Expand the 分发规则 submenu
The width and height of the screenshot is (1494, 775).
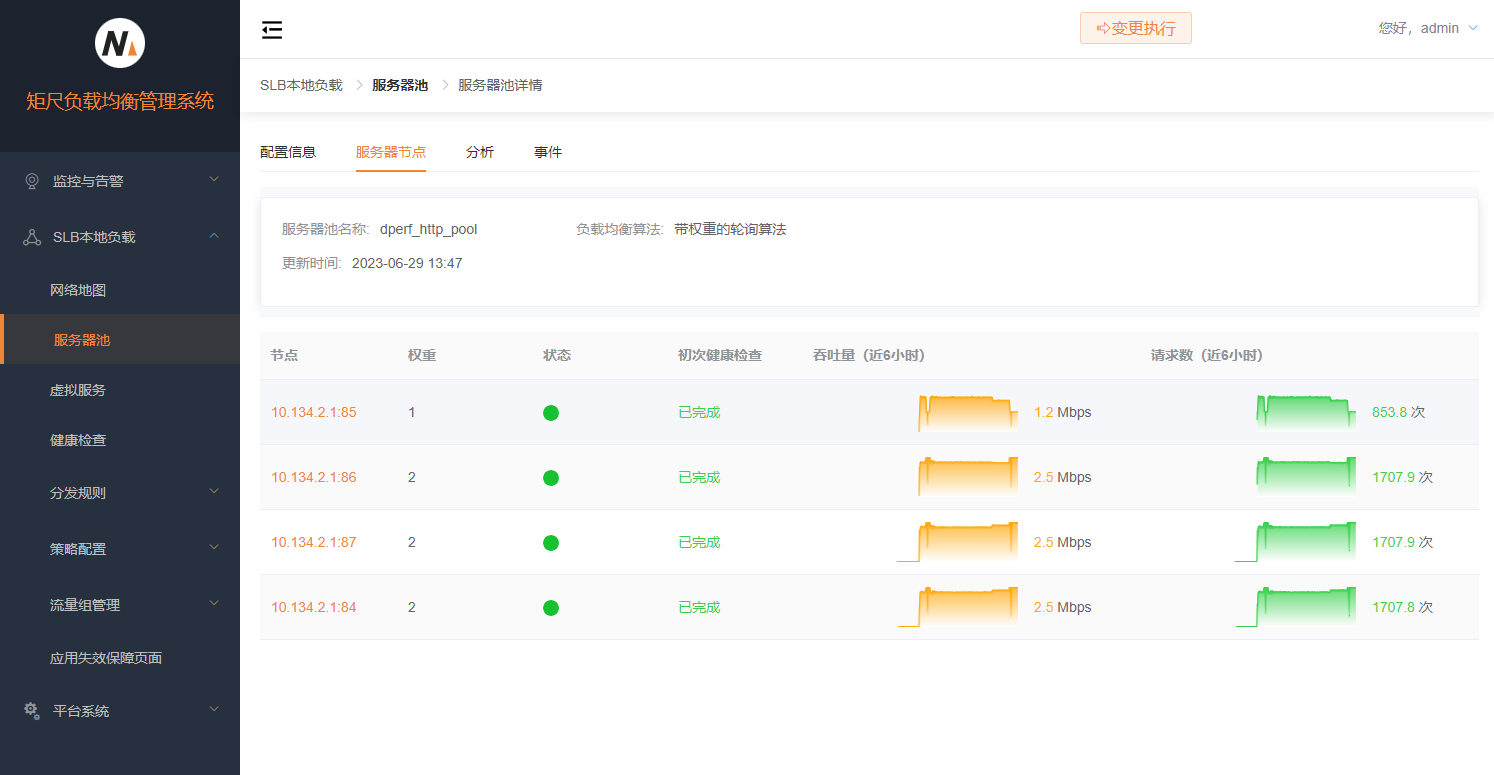pyautogui.click(x=120, y=492)
